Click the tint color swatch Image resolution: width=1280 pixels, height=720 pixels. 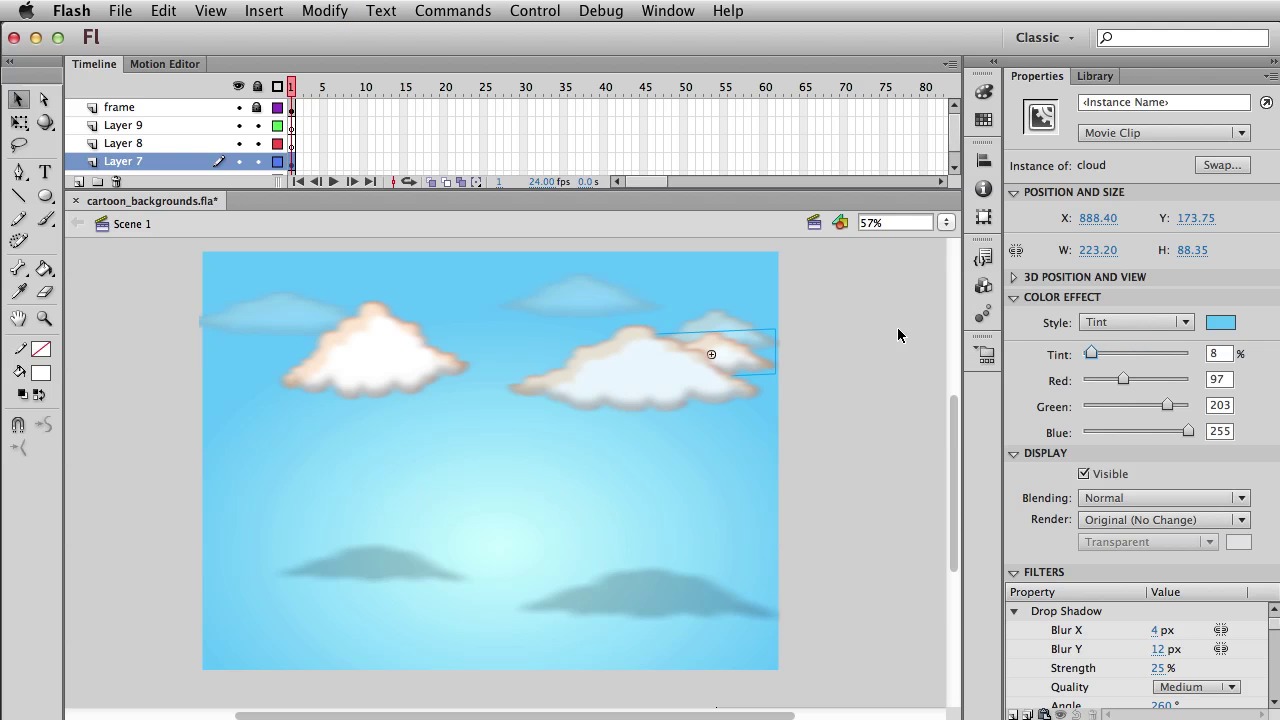click(x=1220, y=322)
